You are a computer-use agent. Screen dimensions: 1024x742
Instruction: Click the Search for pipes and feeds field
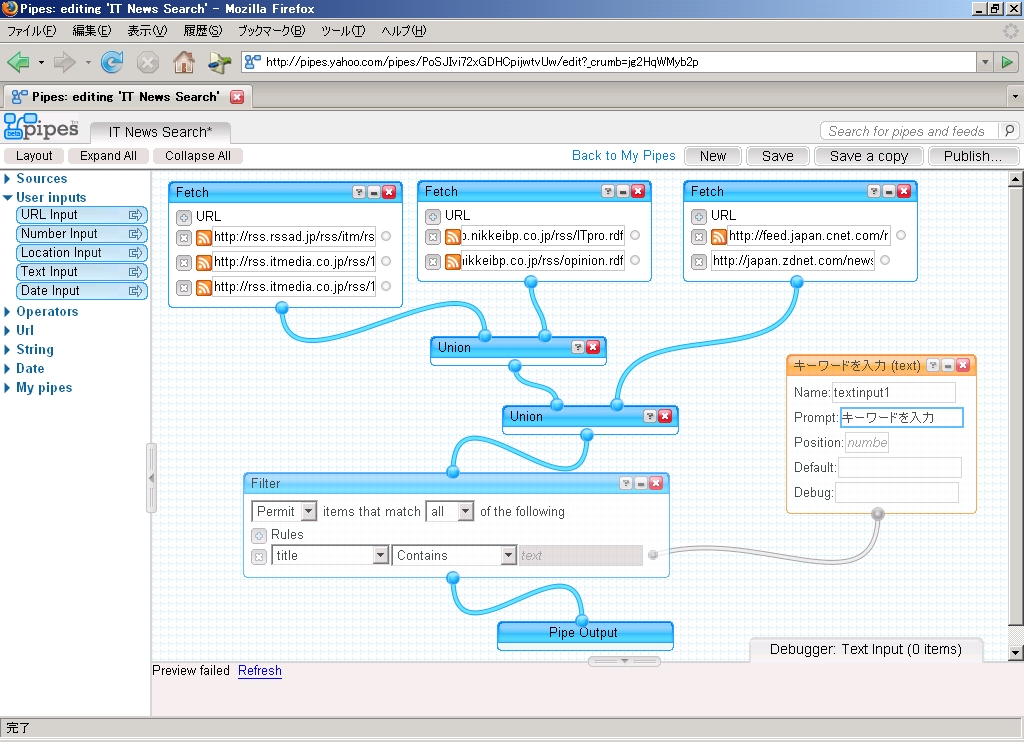pyautogui.click(x=908, y=131)
